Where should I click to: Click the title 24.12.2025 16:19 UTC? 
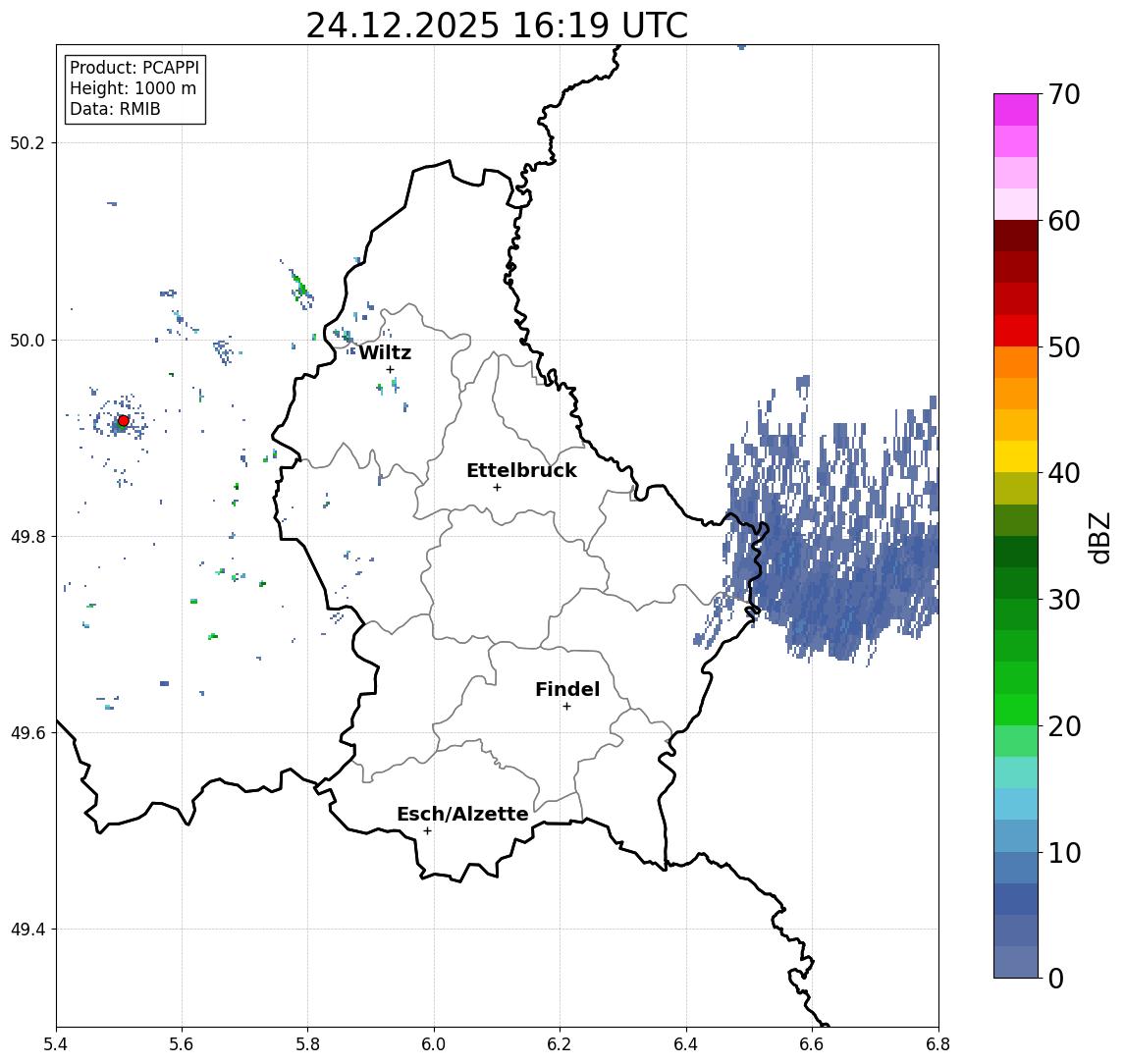pos(497,26)
